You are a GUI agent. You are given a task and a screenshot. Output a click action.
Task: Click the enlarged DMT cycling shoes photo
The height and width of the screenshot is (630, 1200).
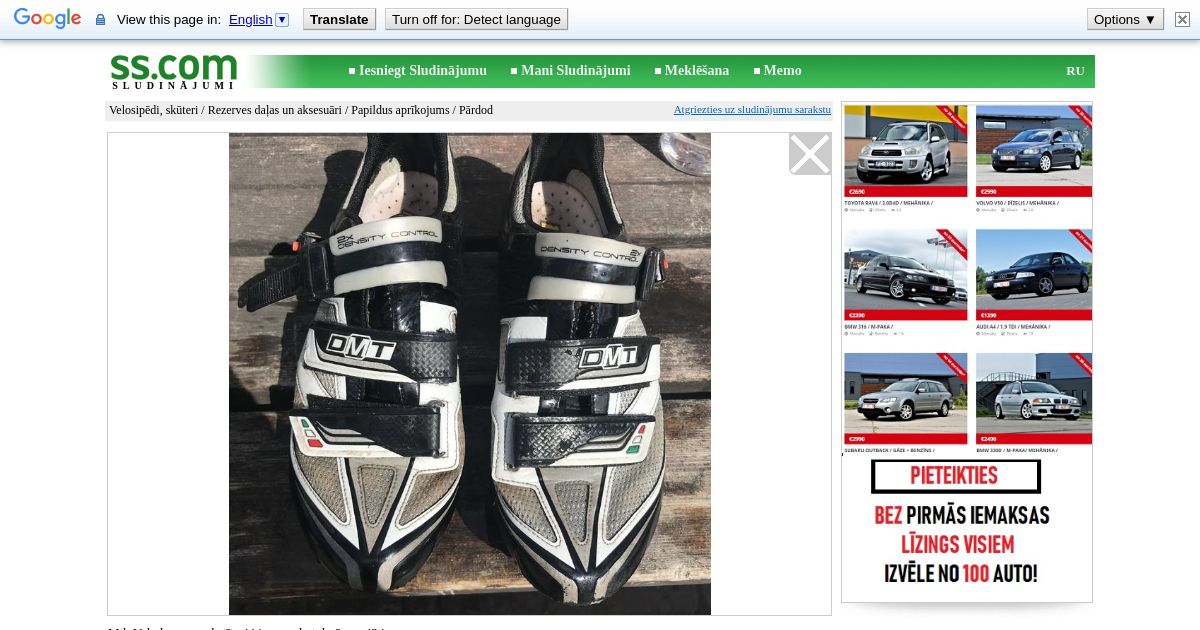pos(470,374)
